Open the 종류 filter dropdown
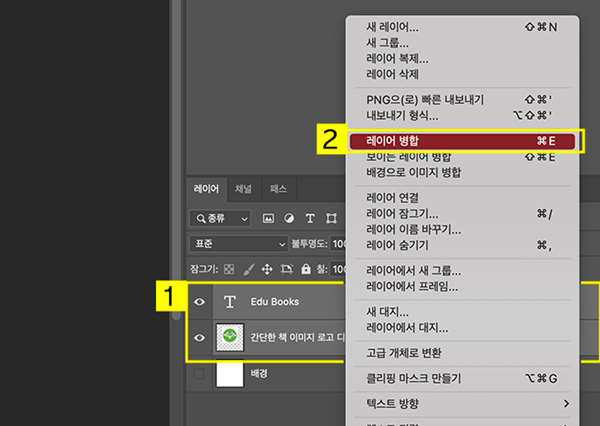This screenshot has height=426, width=600. tap(220, 219)
